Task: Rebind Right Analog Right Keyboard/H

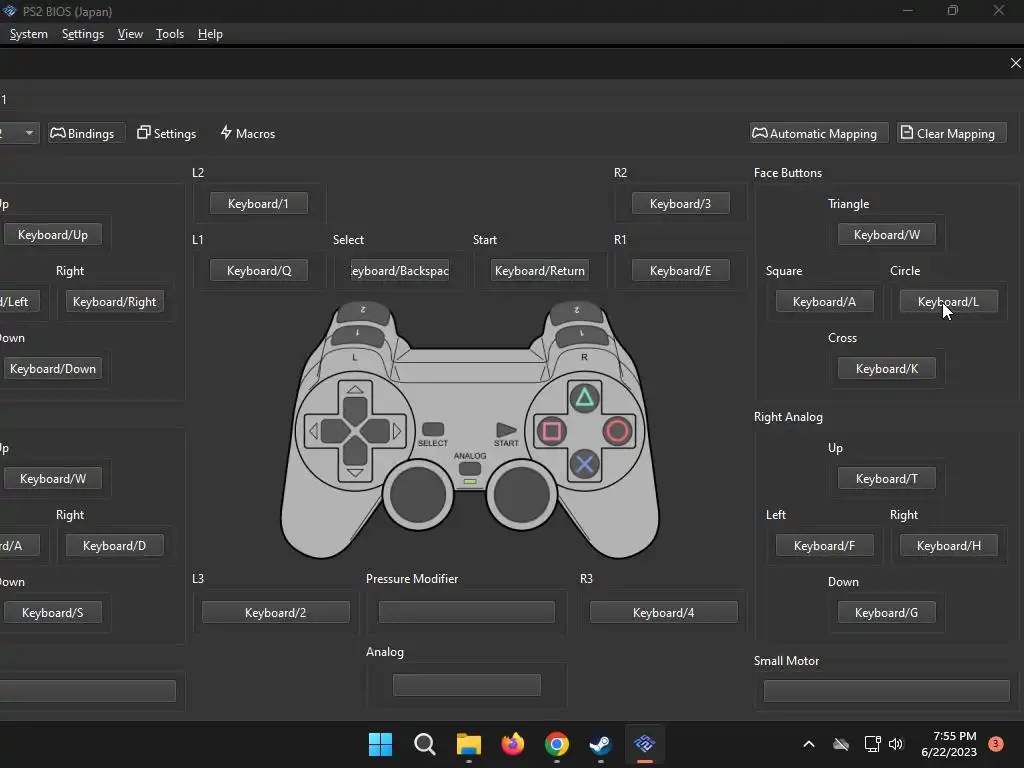Action: 949,545
